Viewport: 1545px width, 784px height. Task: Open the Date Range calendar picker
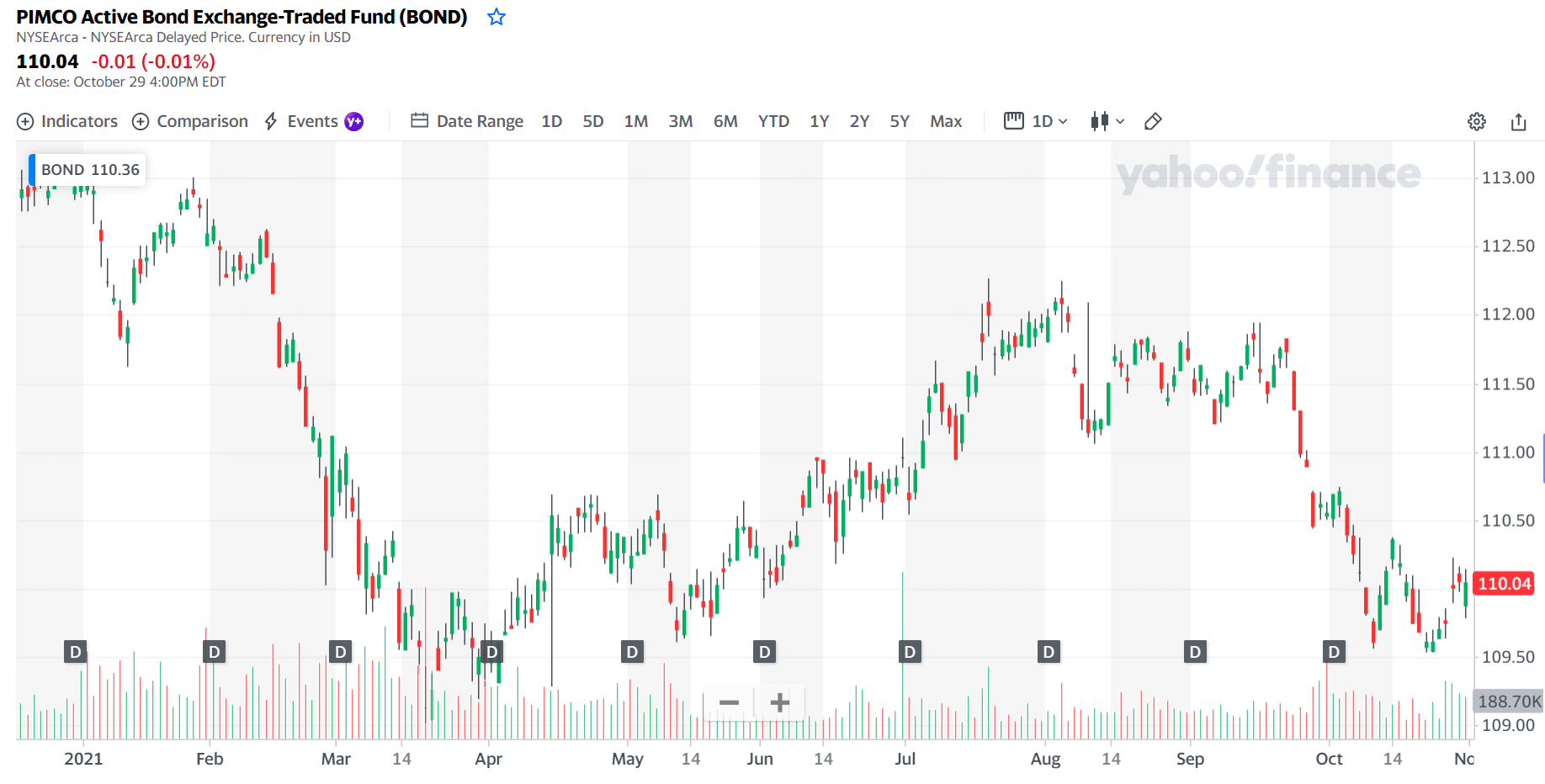(467, 121)
